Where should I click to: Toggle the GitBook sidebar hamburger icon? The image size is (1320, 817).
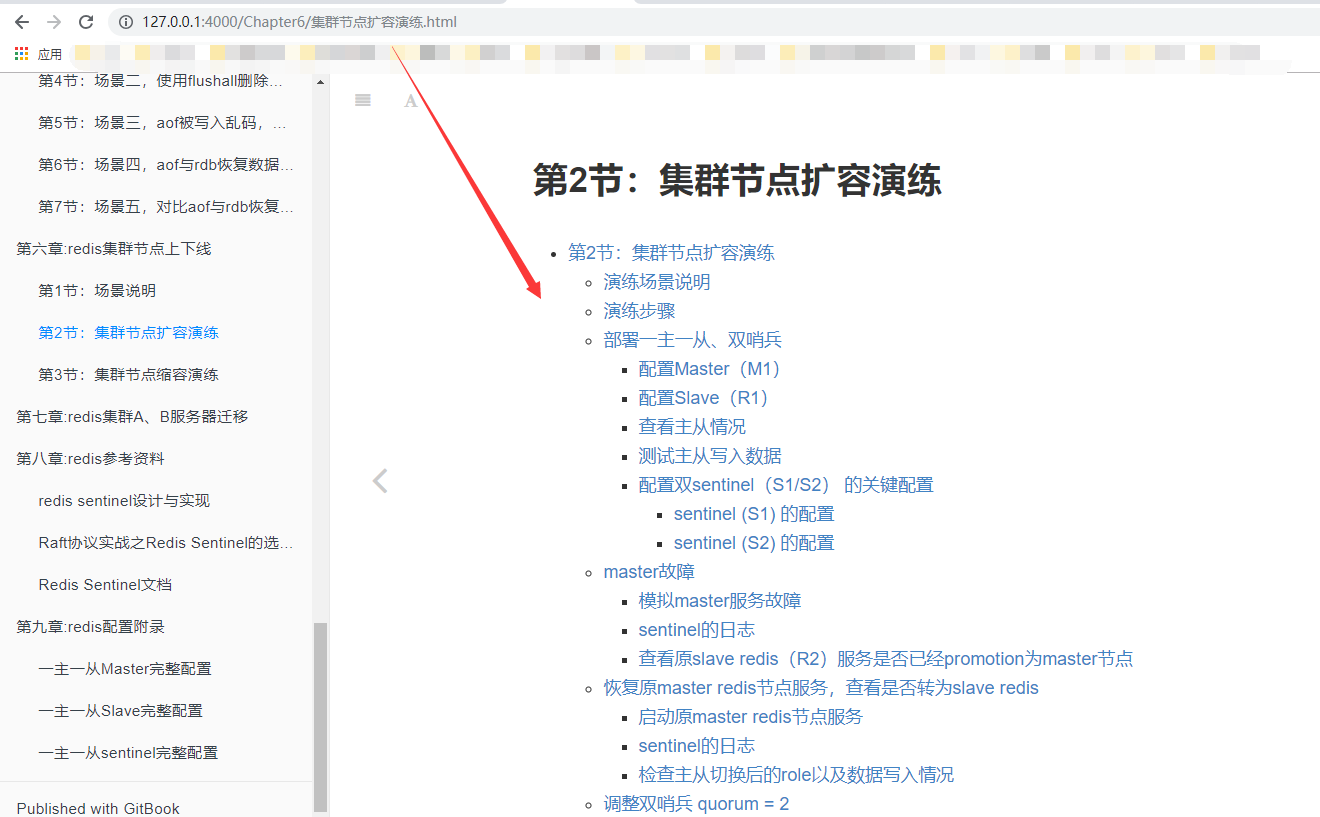point(363,100)
